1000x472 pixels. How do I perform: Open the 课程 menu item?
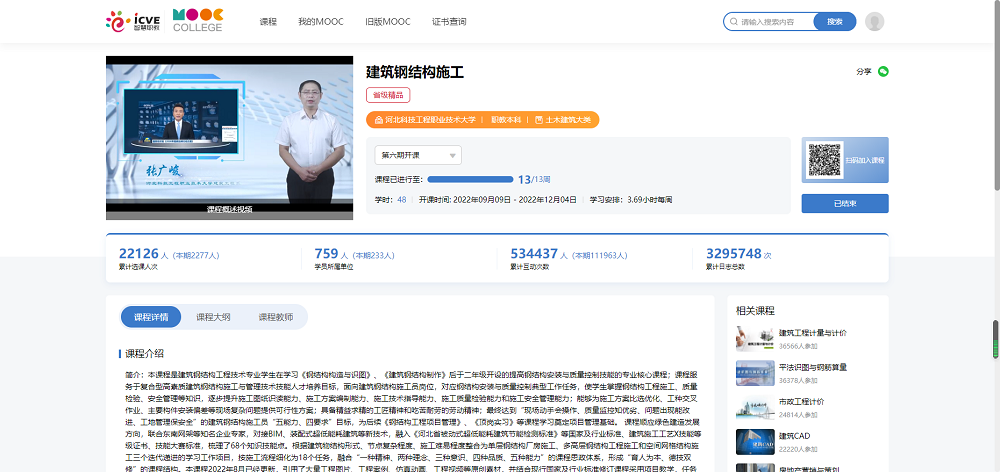[268, 21]
